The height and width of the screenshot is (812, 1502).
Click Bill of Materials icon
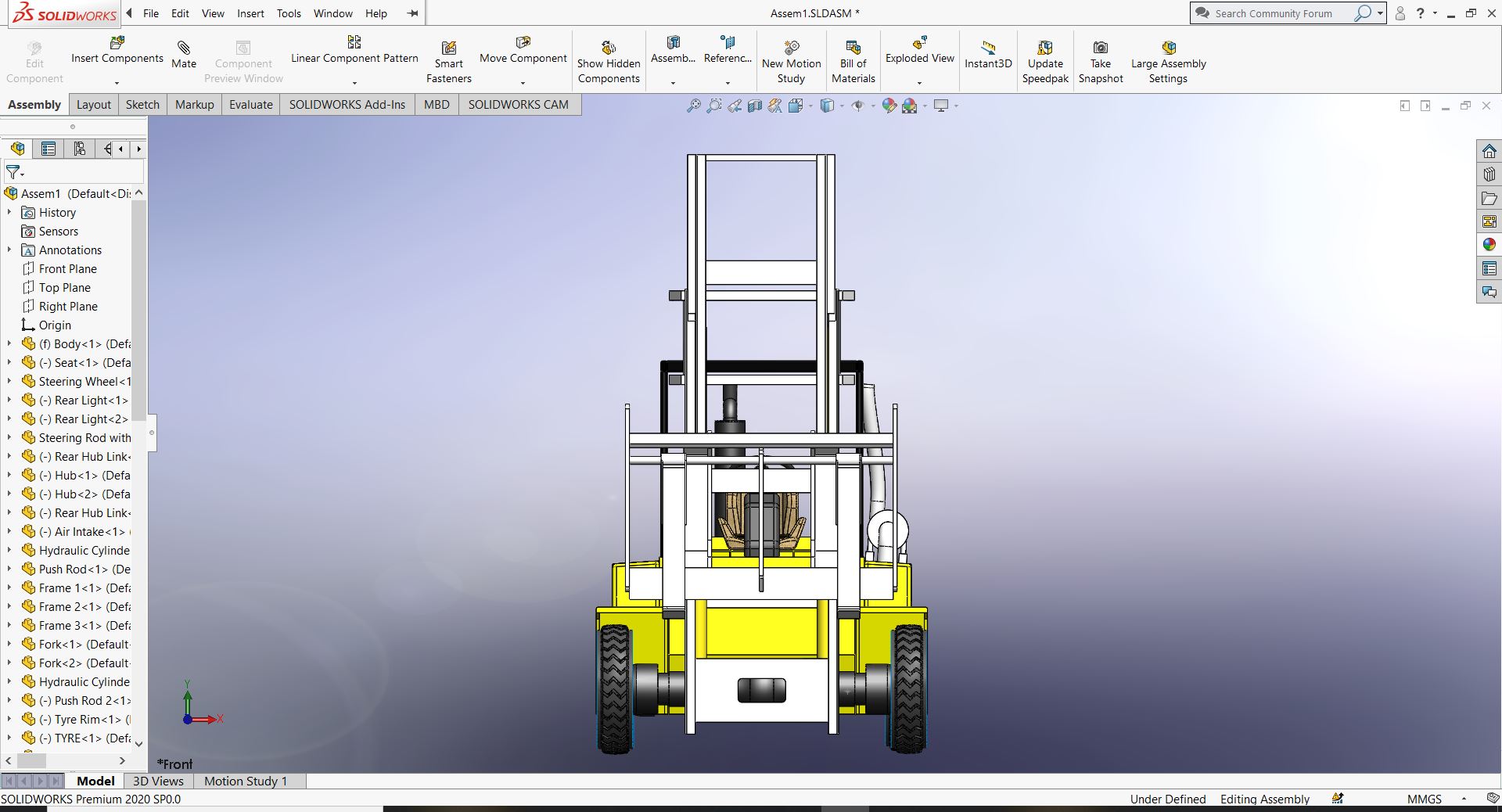[853, 48]
